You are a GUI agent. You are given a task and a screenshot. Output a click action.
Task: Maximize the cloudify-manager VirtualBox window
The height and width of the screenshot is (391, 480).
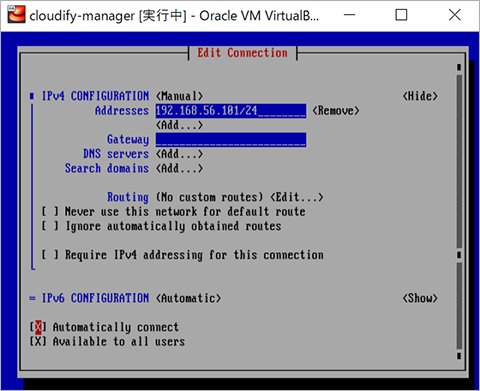point(401,15)
